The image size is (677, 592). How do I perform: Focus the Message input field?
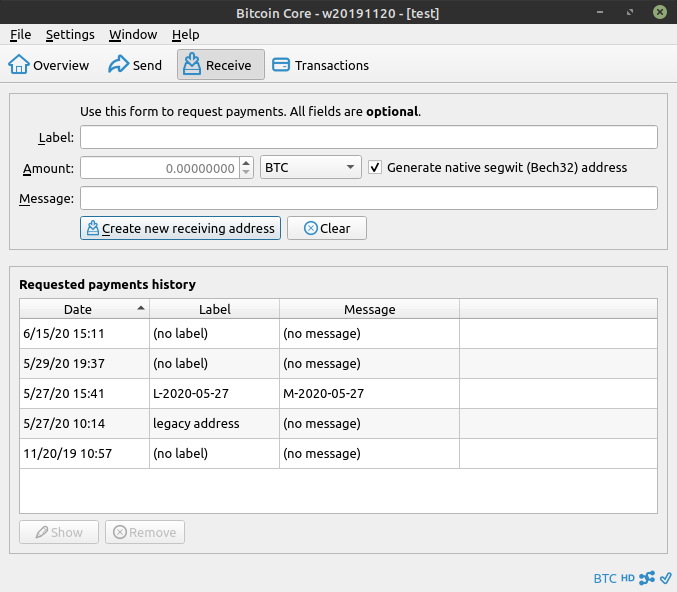(369, 198)
